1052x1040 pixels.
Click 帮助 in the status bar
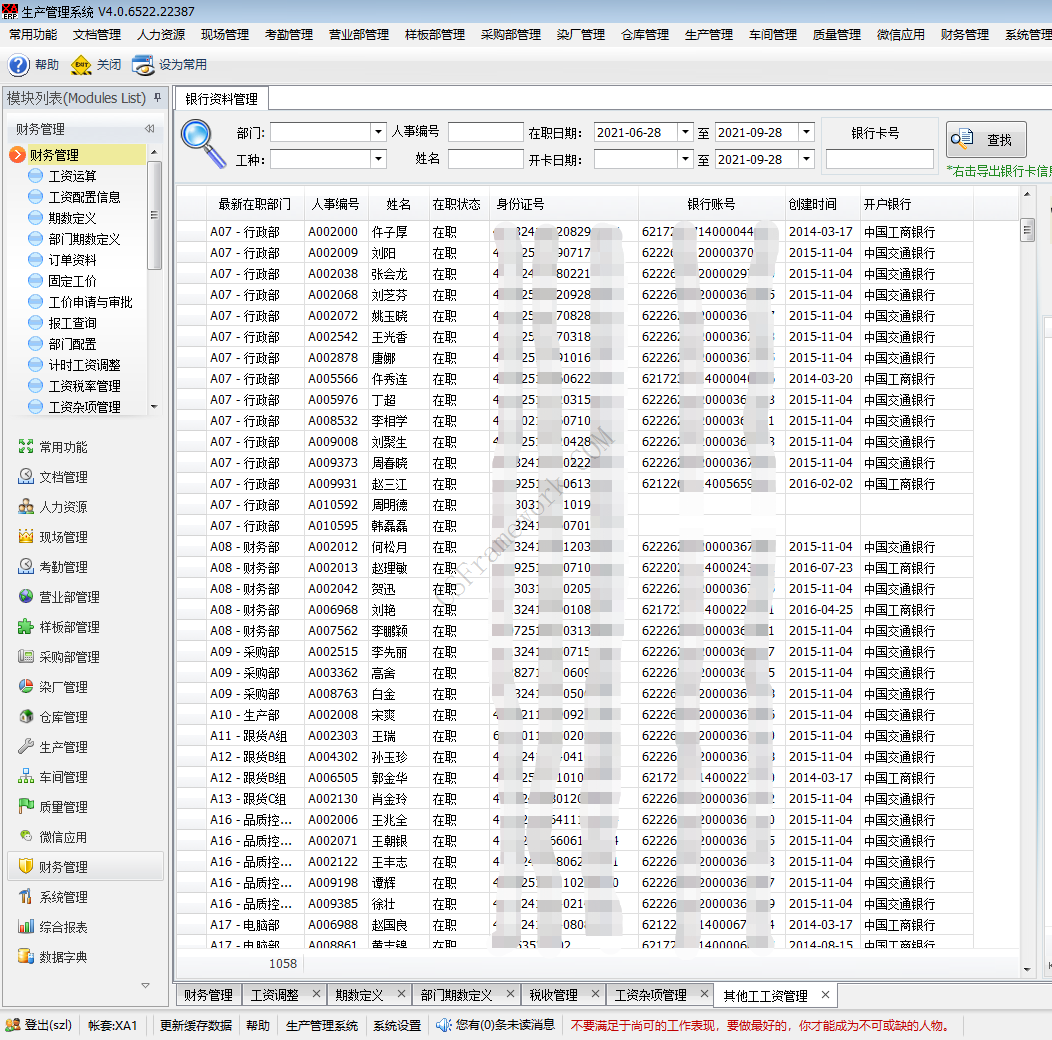(258, 1025)
